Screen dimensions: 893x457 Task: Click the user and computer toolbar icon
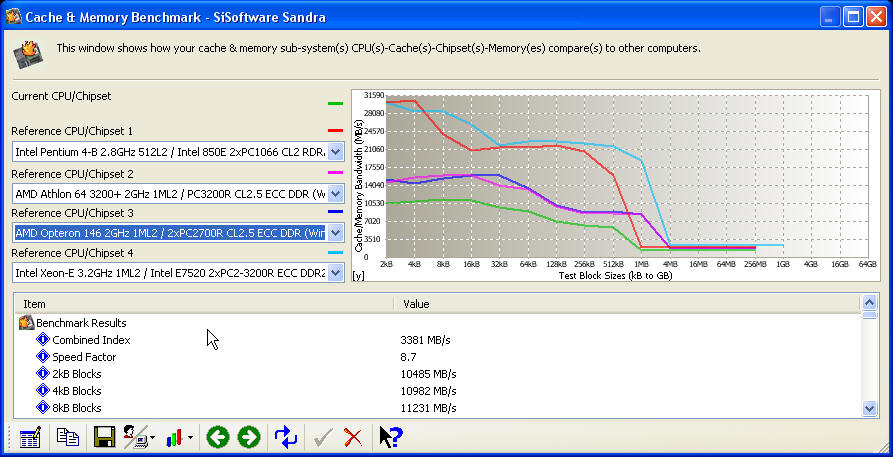(x=137, y=437)
